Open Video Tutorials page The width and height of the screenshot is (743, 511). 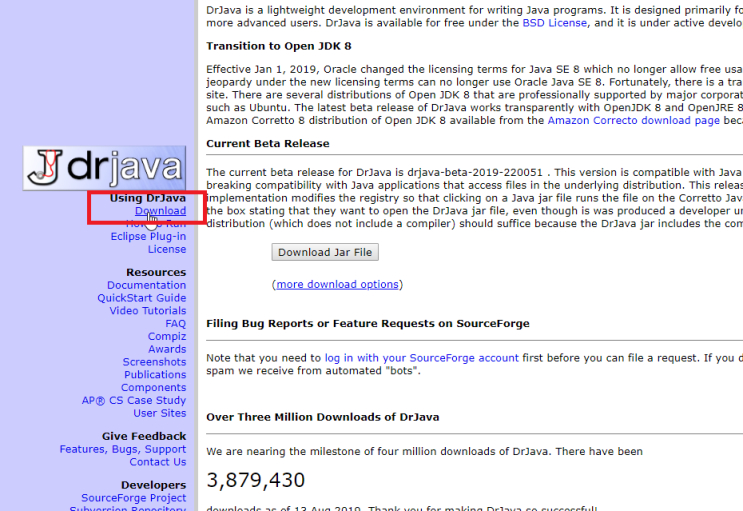(x=148, y=311)
